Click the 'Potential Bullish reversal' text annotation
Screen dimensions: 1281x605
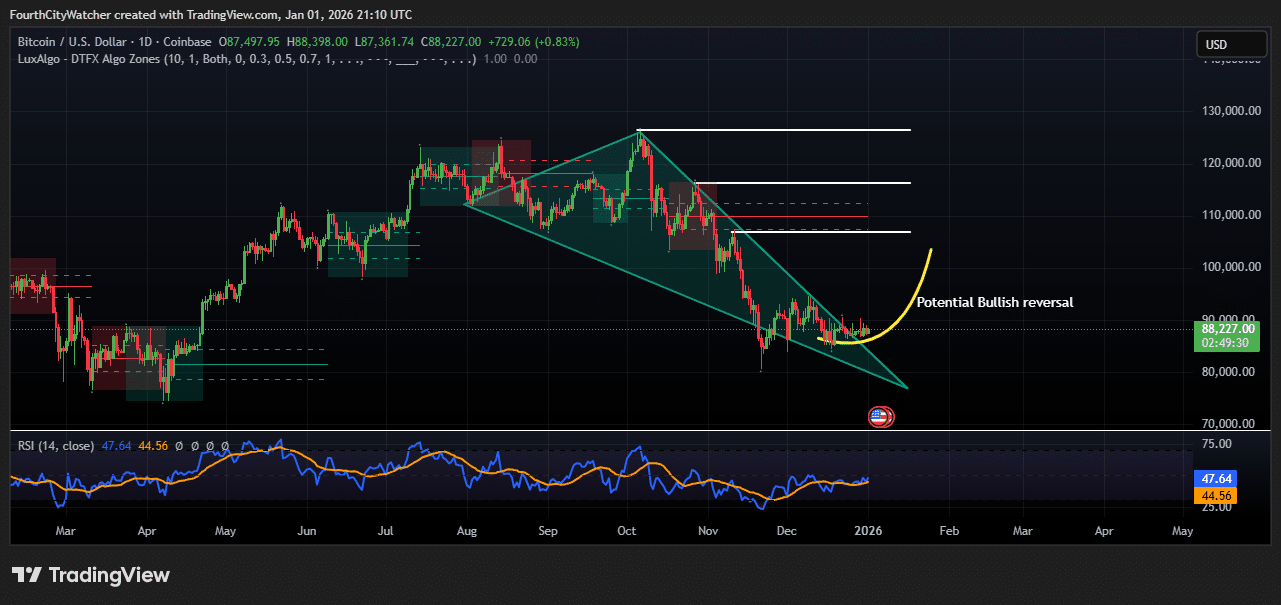pyautogui.click(x=994, y=302)
